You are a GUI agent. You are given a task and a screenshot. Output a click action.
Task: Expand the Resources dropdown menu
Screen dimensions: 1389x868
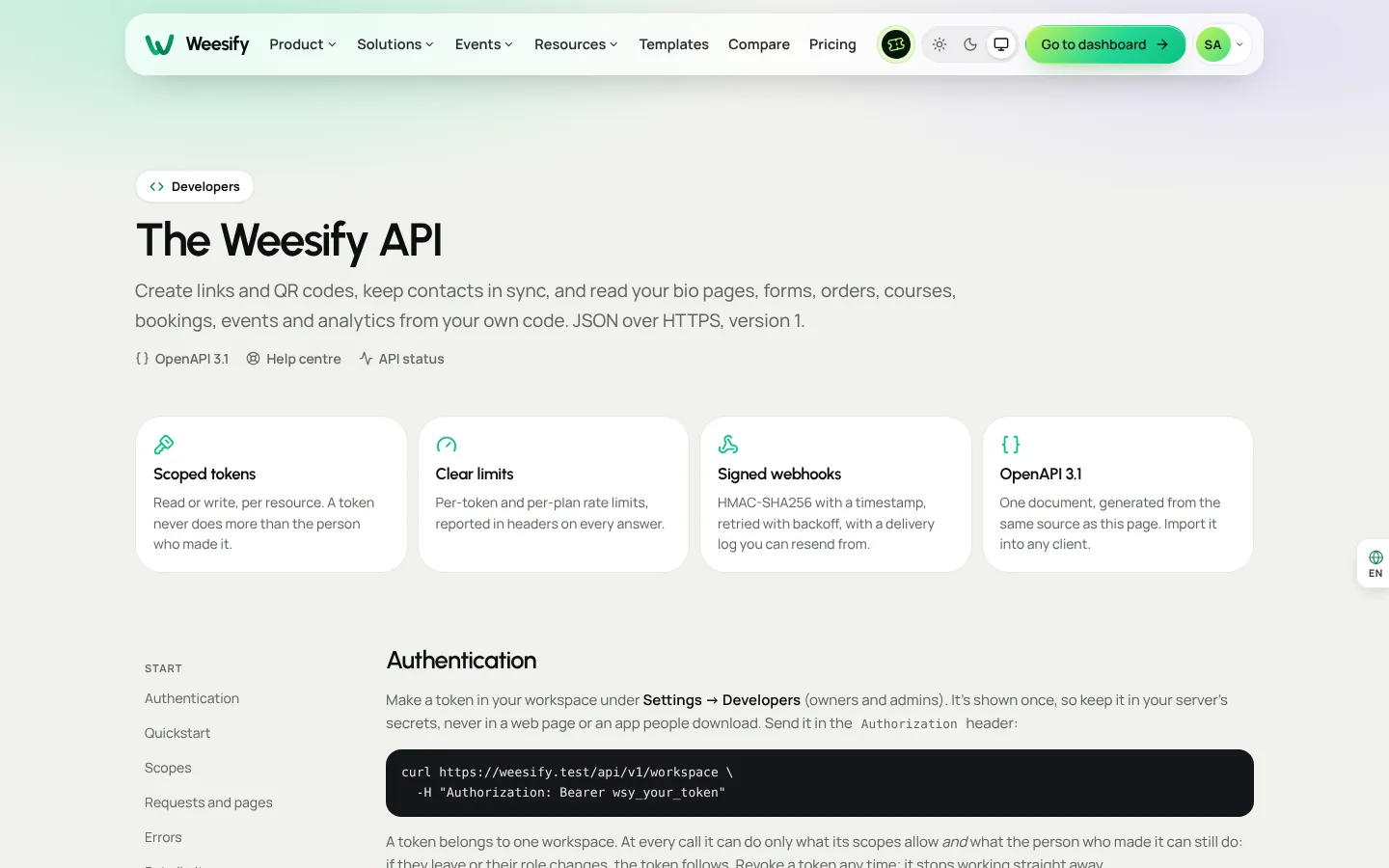[576, 44]
